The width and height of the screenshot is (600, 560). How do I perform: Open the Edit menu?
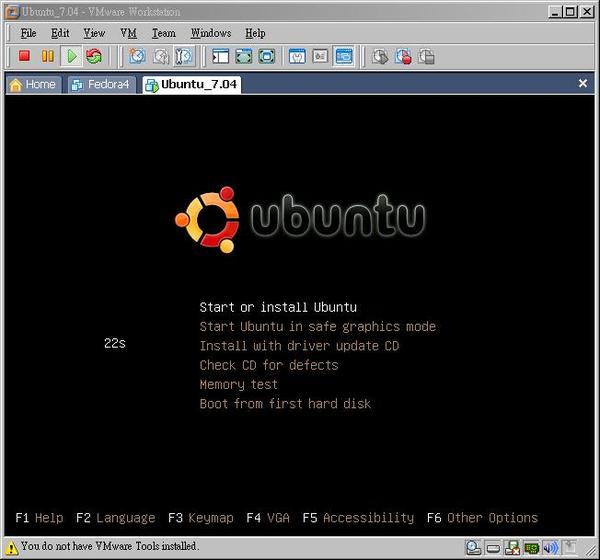60,33
